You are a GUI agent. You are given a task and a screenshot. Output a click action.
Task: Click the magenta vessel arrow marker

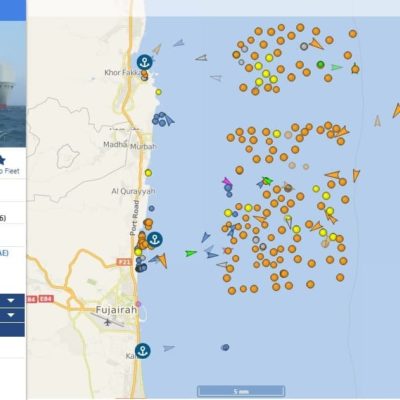coord(227,181)
